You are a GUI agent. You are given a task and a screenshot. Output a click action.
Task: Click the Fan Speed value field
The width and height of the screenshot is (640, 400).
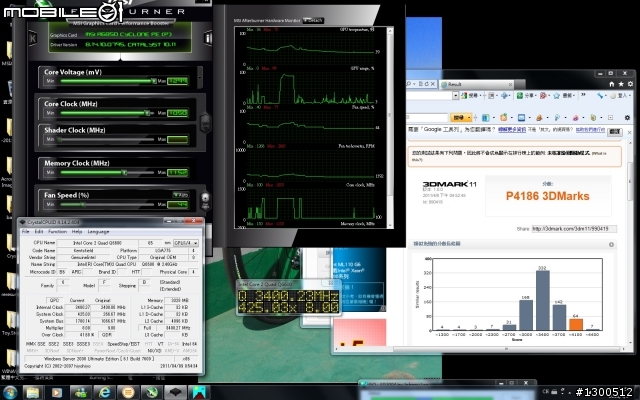(178, 204)
